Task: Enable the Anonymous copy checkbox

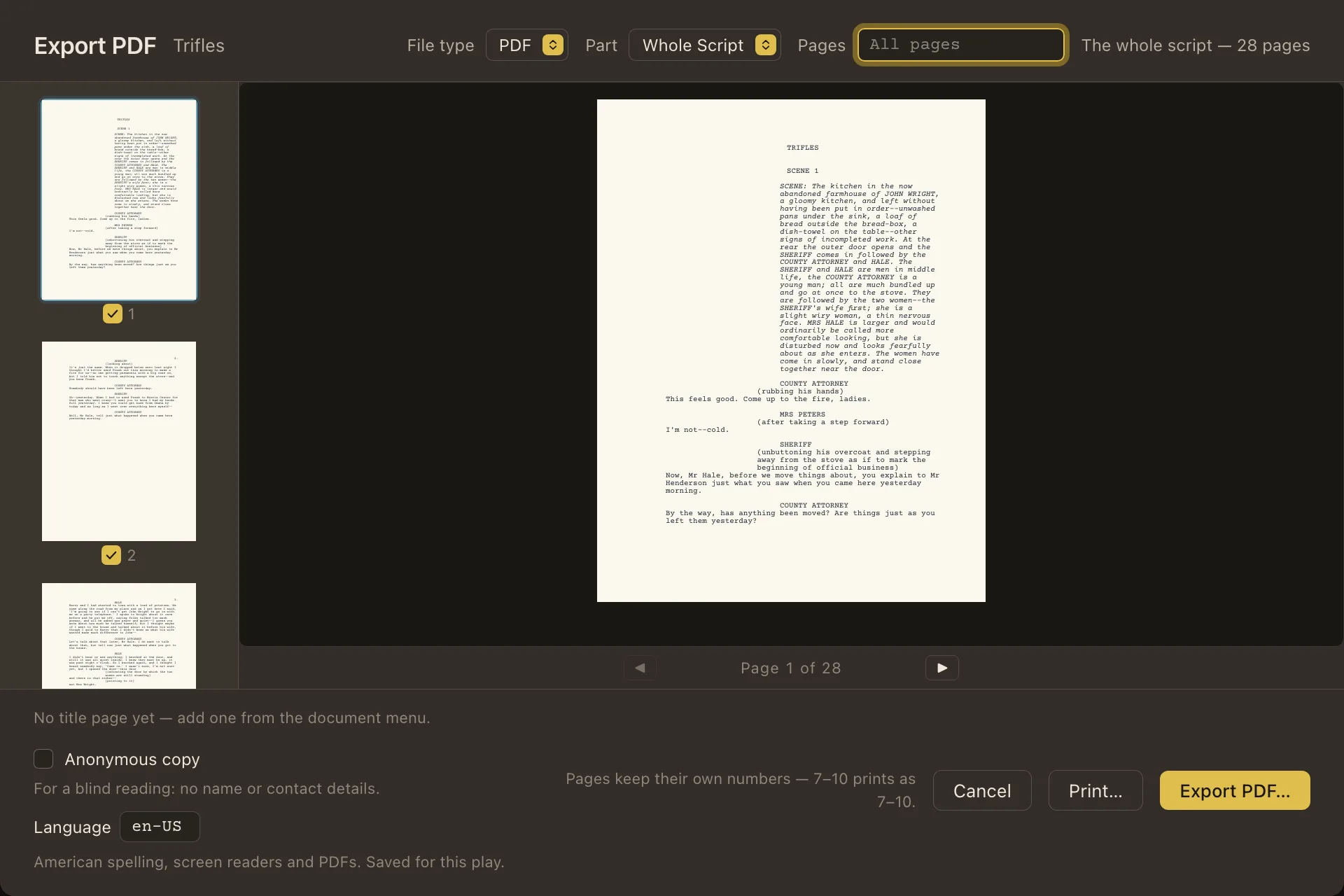Action: point(43,759)
